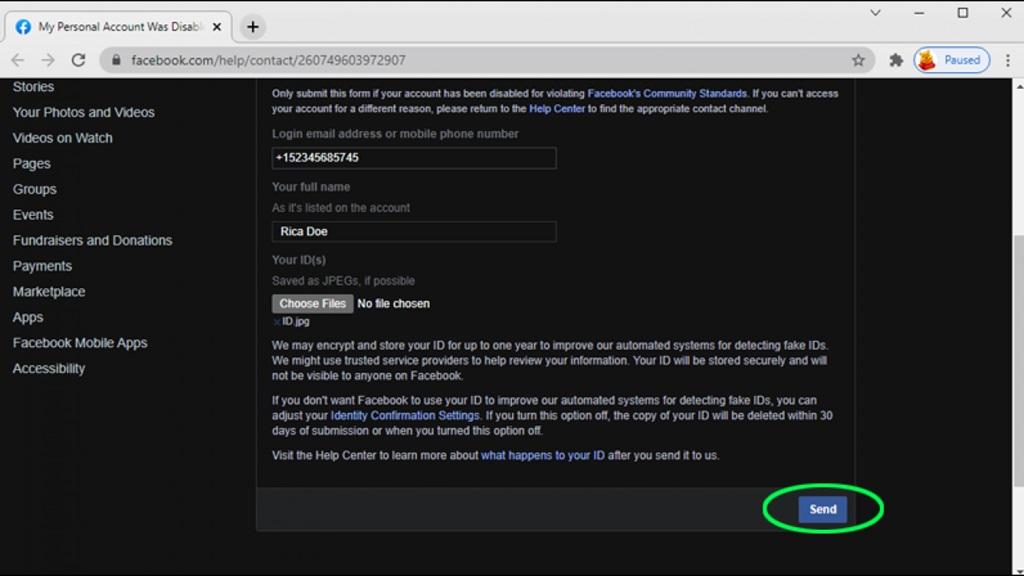Reload the page with refresh icon
The image size is (1024, 576).
78,60
